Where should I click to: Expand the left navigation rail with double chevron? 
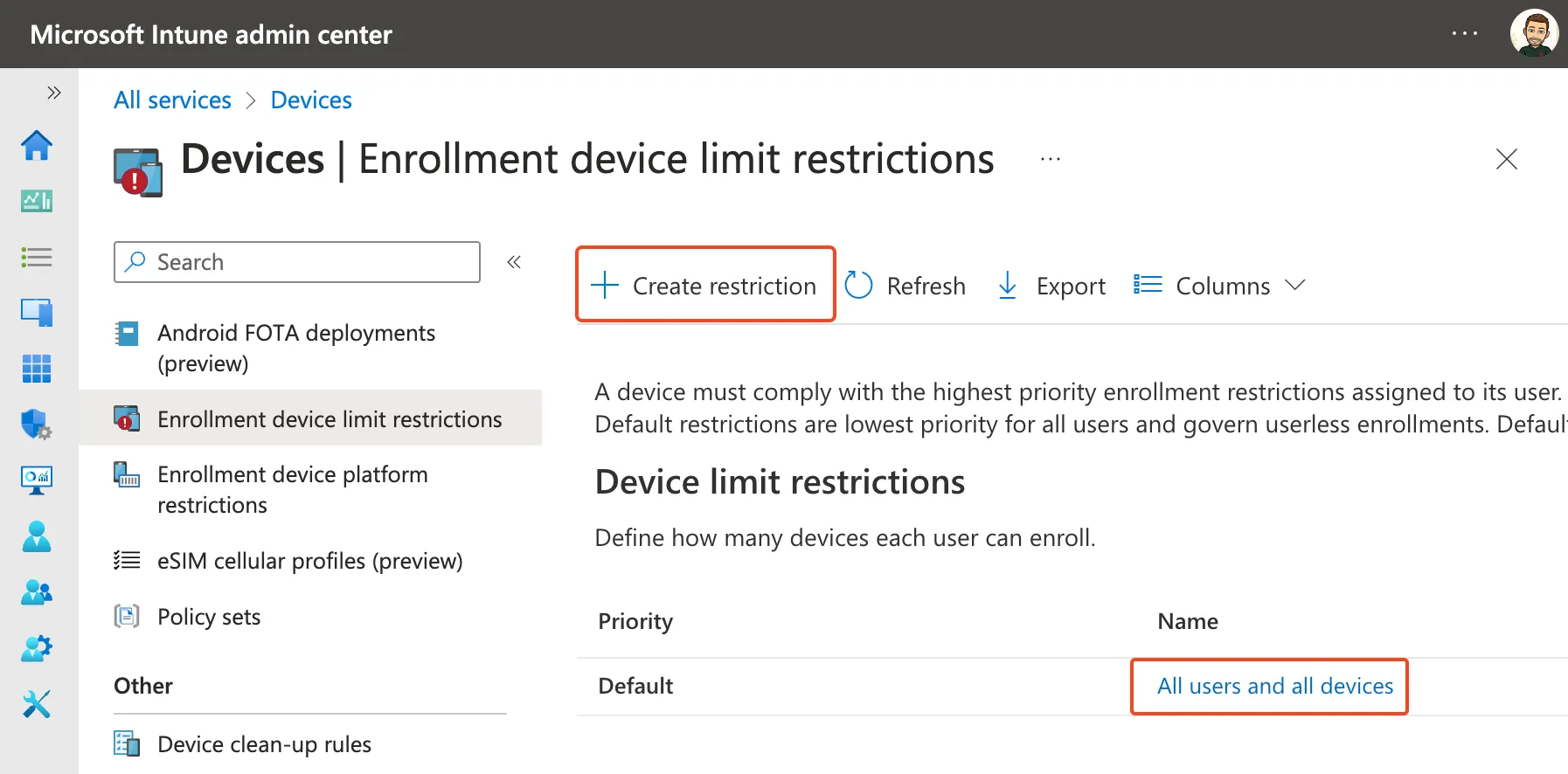[54, 93]
